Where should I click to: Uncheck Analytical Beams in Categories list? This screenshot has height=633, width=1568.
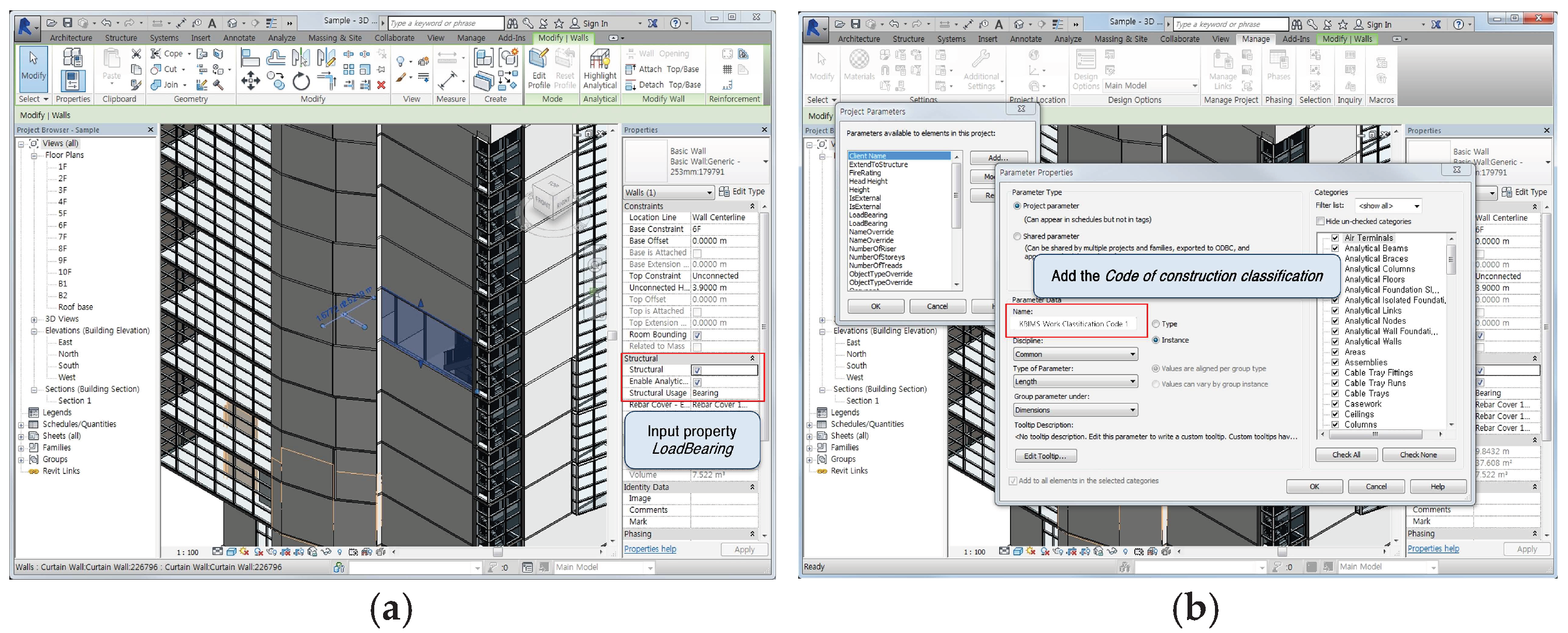coord(1335,248)
